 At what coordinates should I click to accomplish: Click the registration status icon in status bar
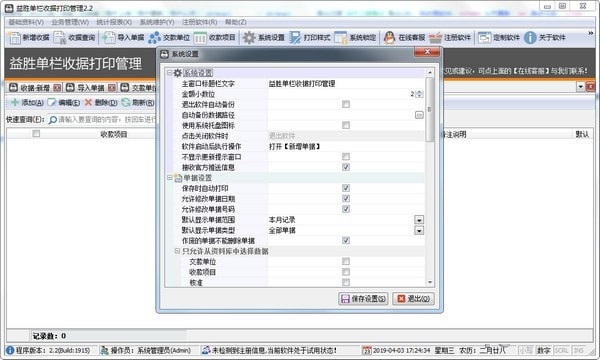[x=206, y=350]
